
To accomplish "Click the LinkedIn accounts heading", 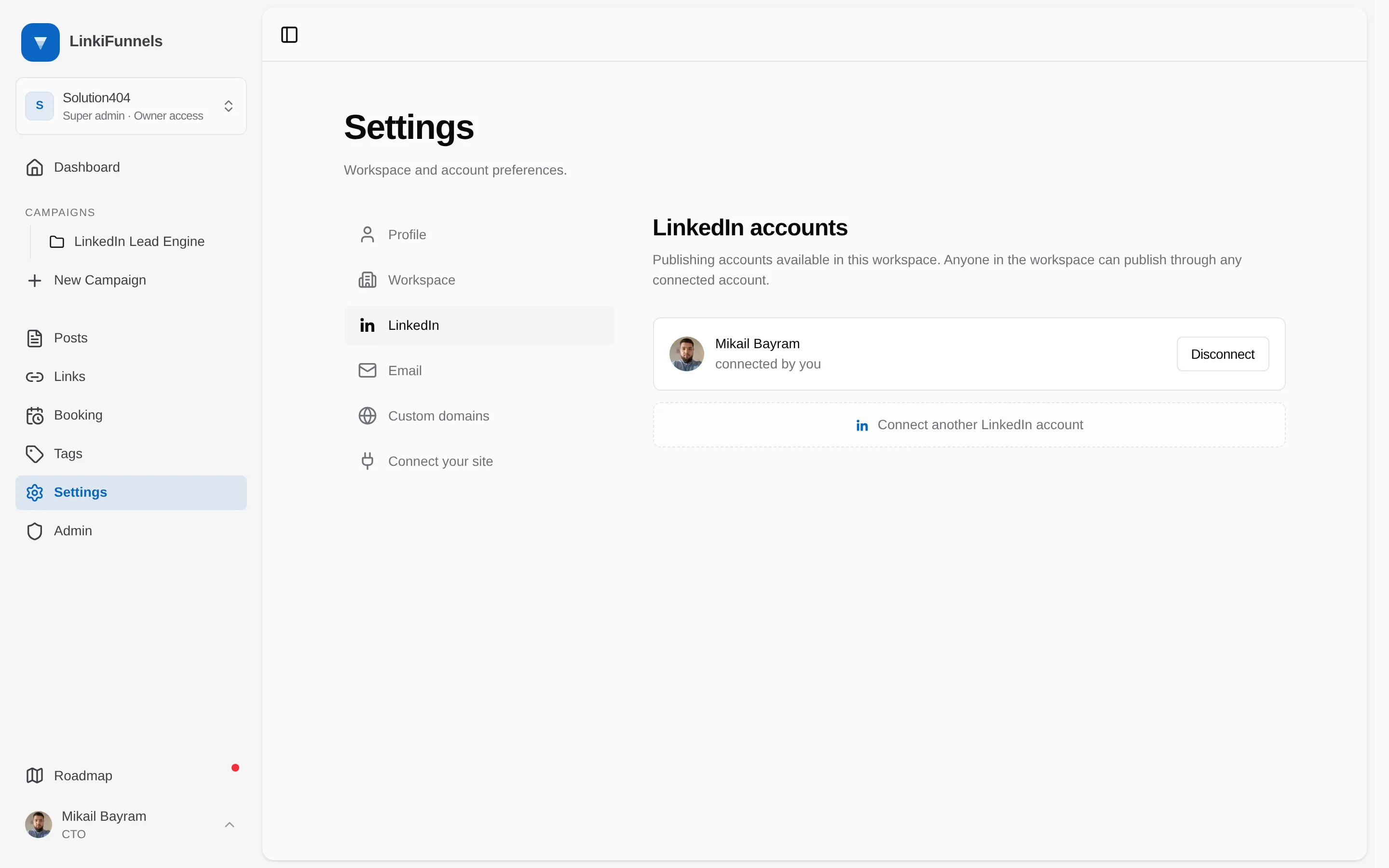I will tap(749, 228).
